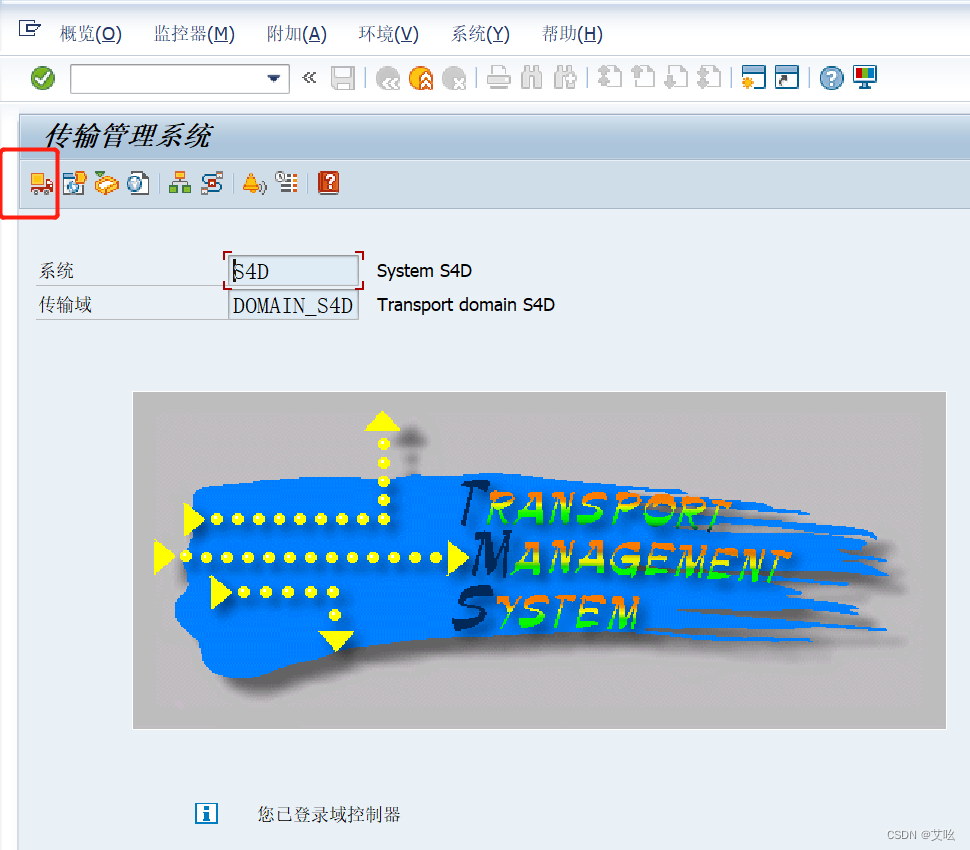Image resolution: width=970 pixels, height=850 pixels.
Task: Collapse command field with double chevron
Action: click(309, 78)
